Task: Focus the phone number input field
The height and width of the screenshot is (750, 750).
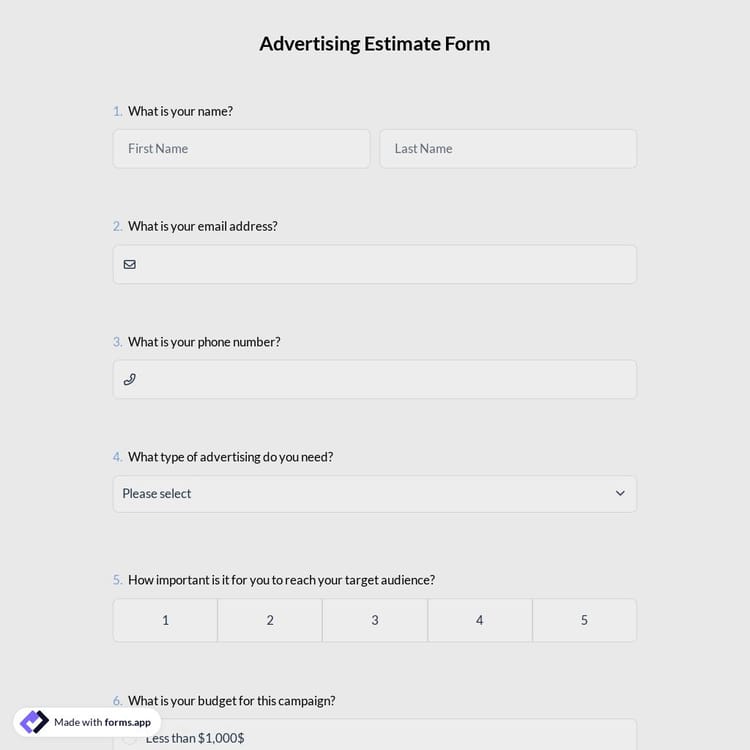Action: click(x=385, y=380)
